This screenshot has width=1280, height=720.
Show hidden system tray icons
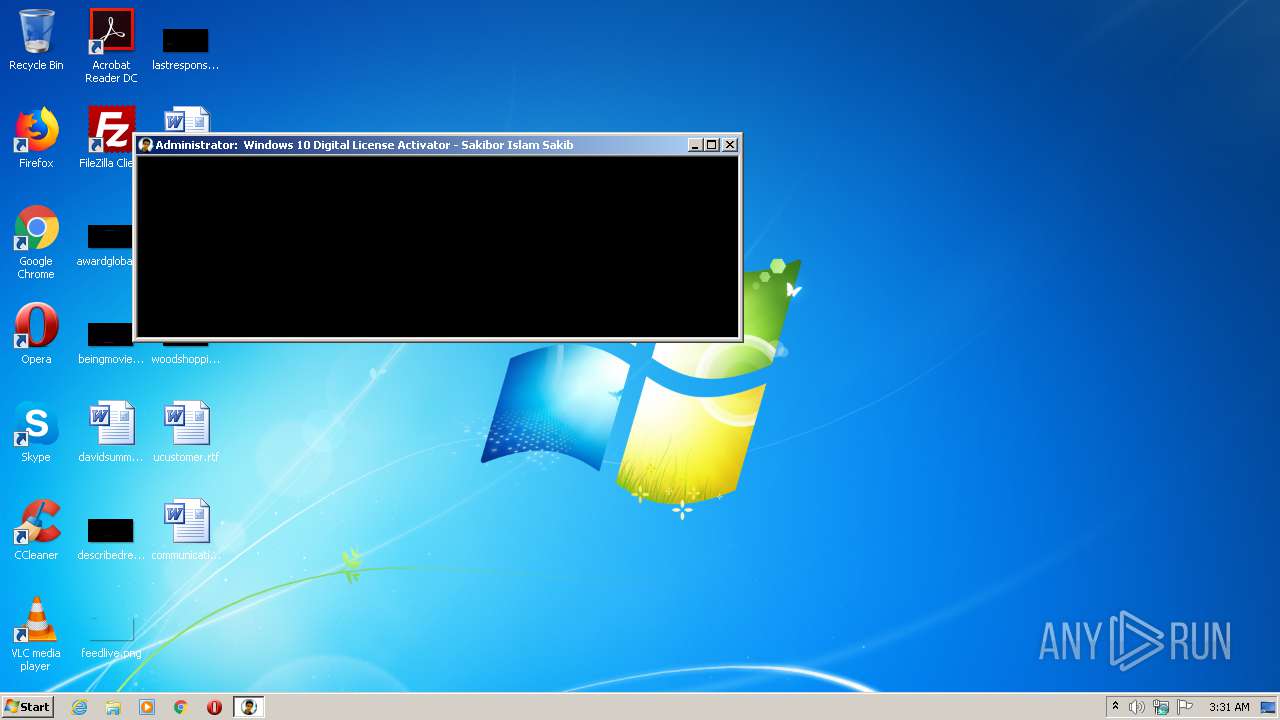(1115, 707)
